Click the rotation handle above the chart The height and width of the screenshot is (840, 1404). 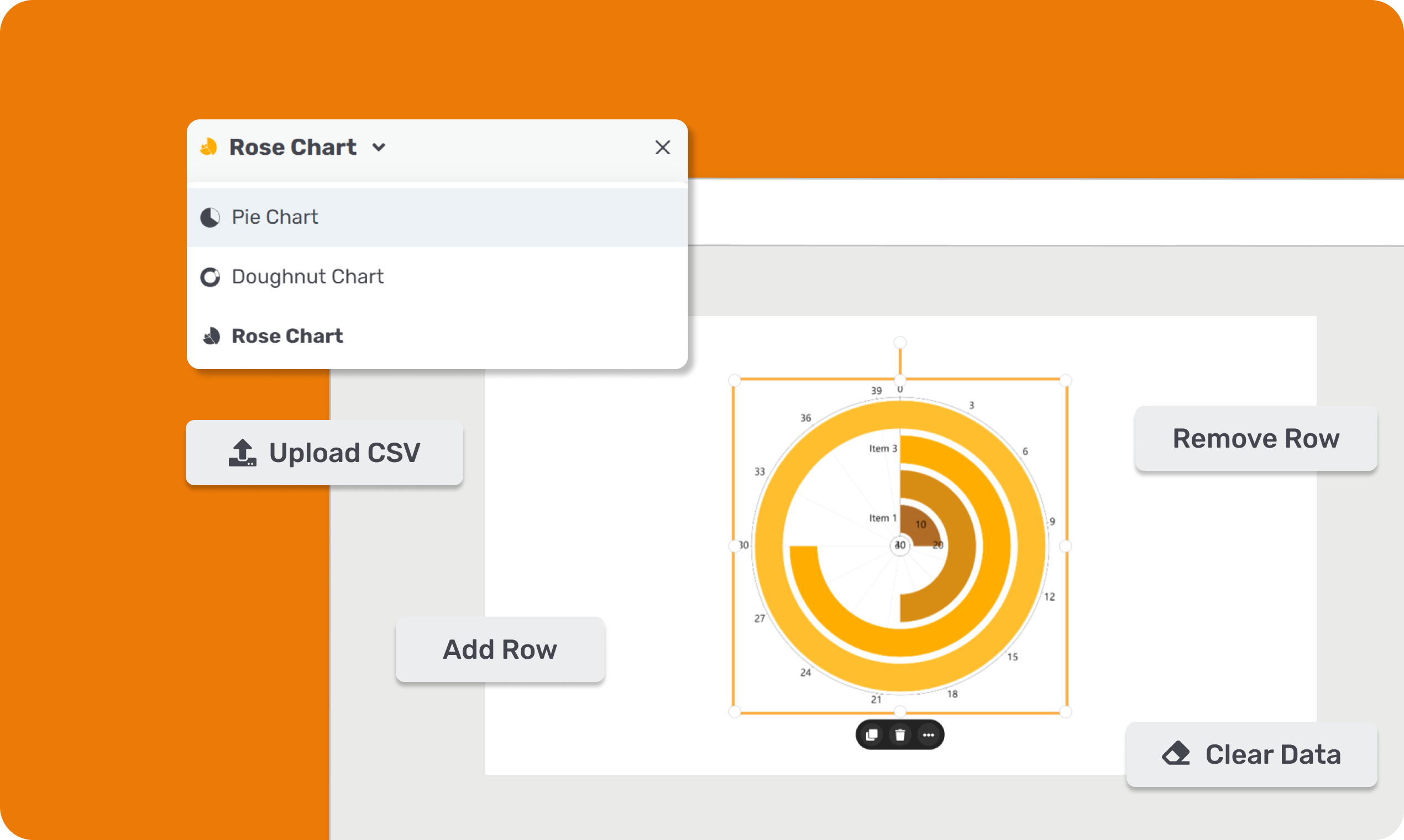point(900,343)
